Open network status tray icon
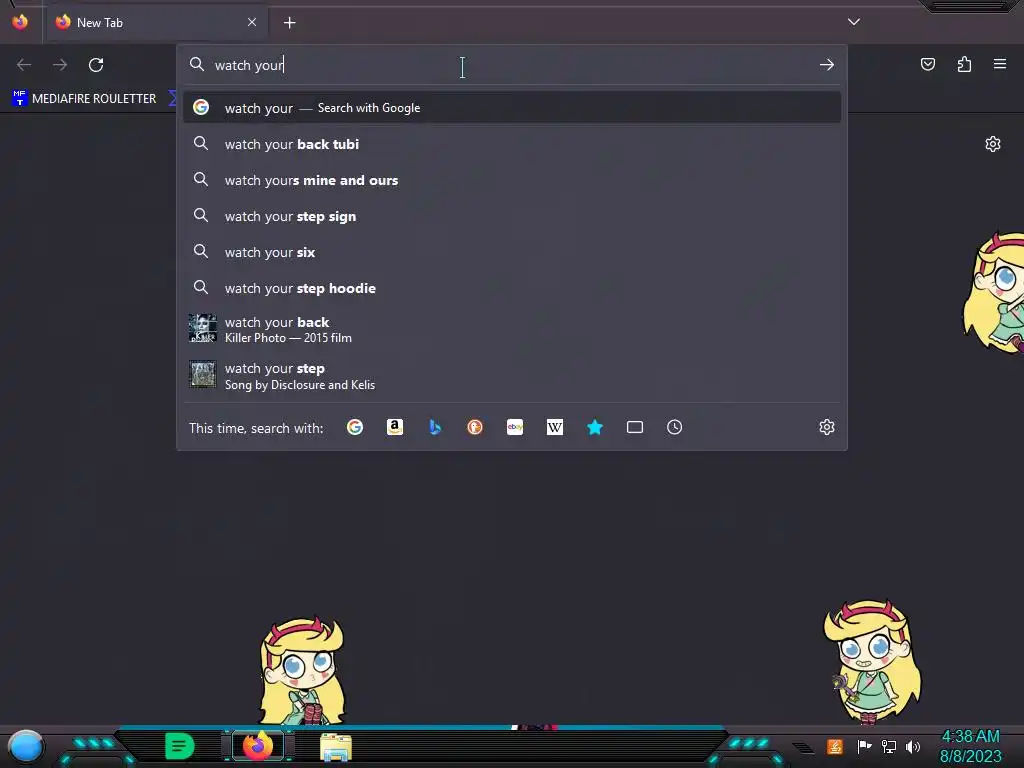The image size is (1024, 768). (888, 746)
